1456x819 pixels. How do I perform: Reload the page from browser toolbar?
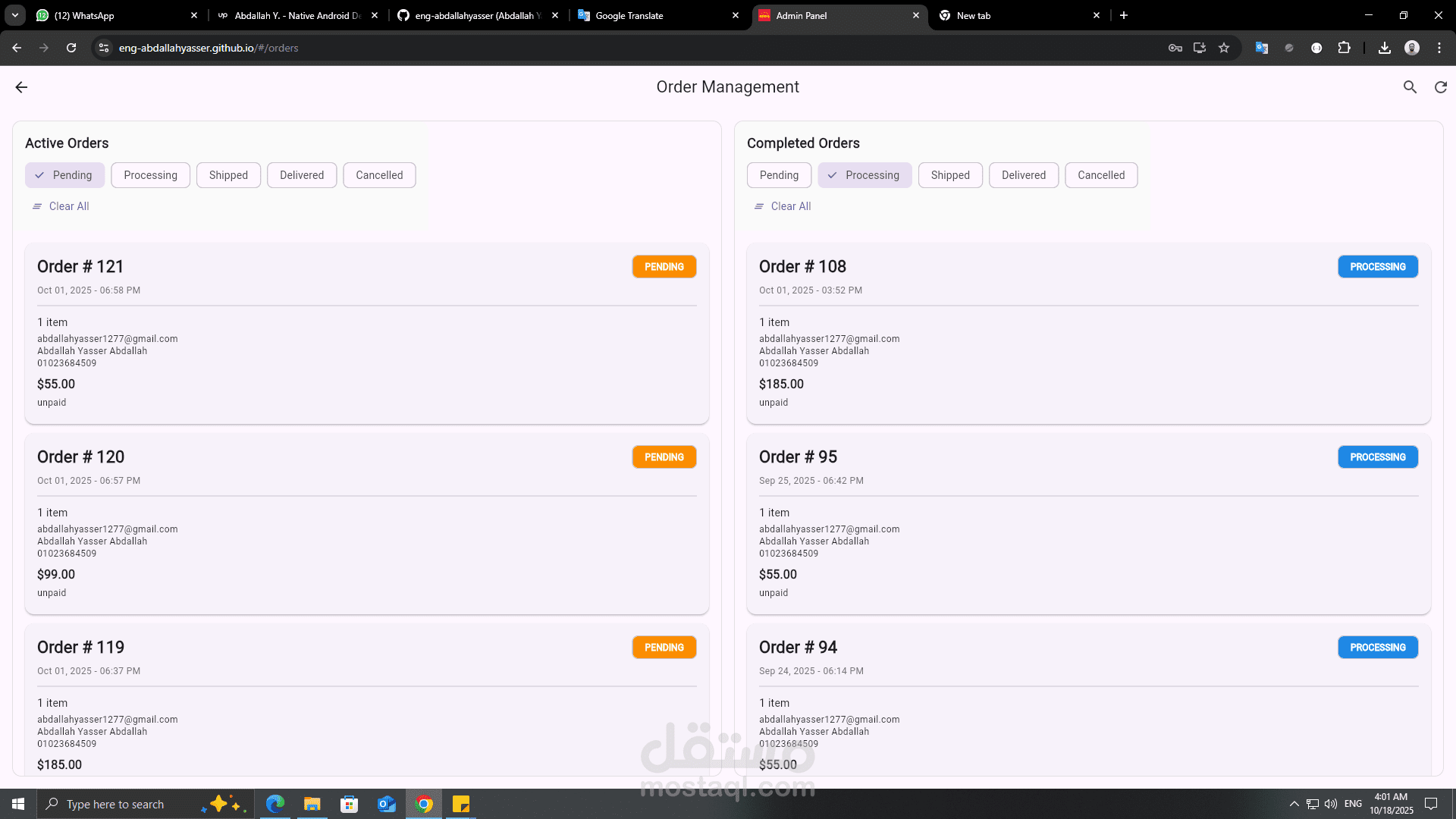coord(71,48)
